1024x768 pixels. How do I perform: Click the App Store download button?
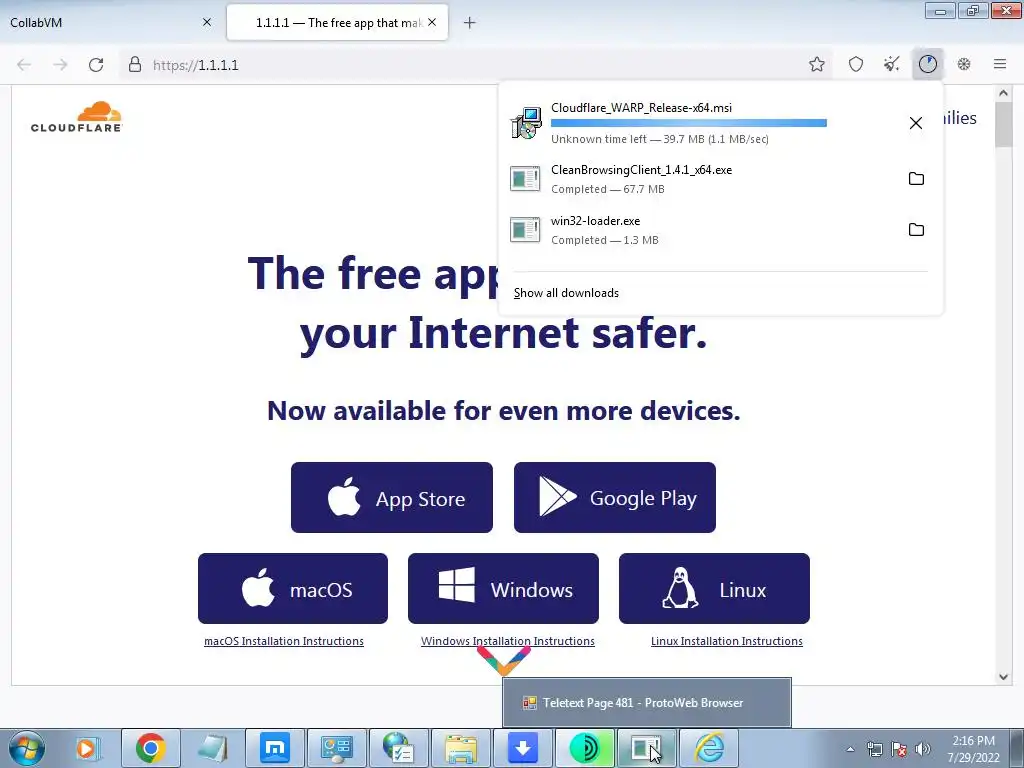(x=392, y=498)
